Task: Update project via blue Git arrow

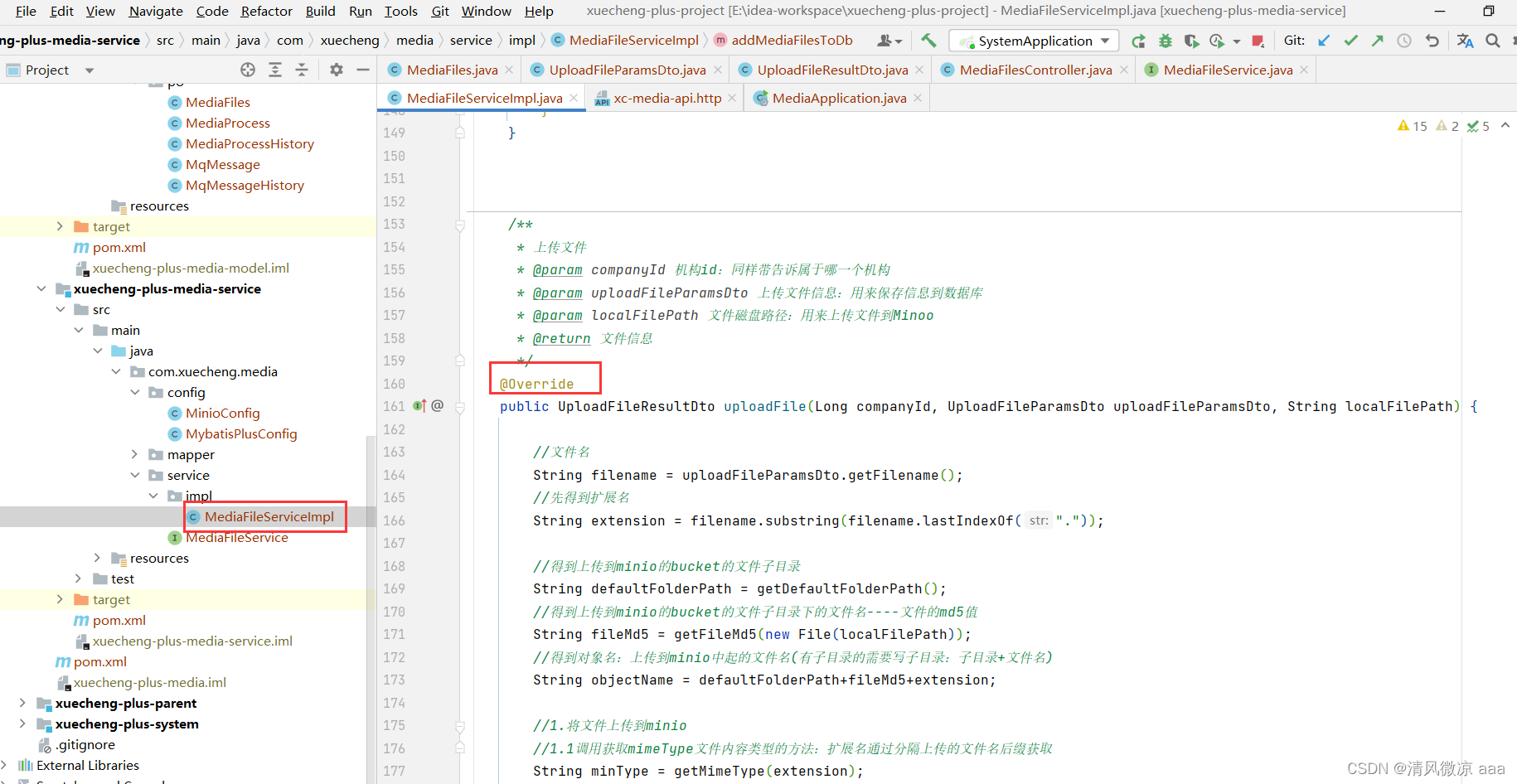Action: click(x=1324, y=41)
